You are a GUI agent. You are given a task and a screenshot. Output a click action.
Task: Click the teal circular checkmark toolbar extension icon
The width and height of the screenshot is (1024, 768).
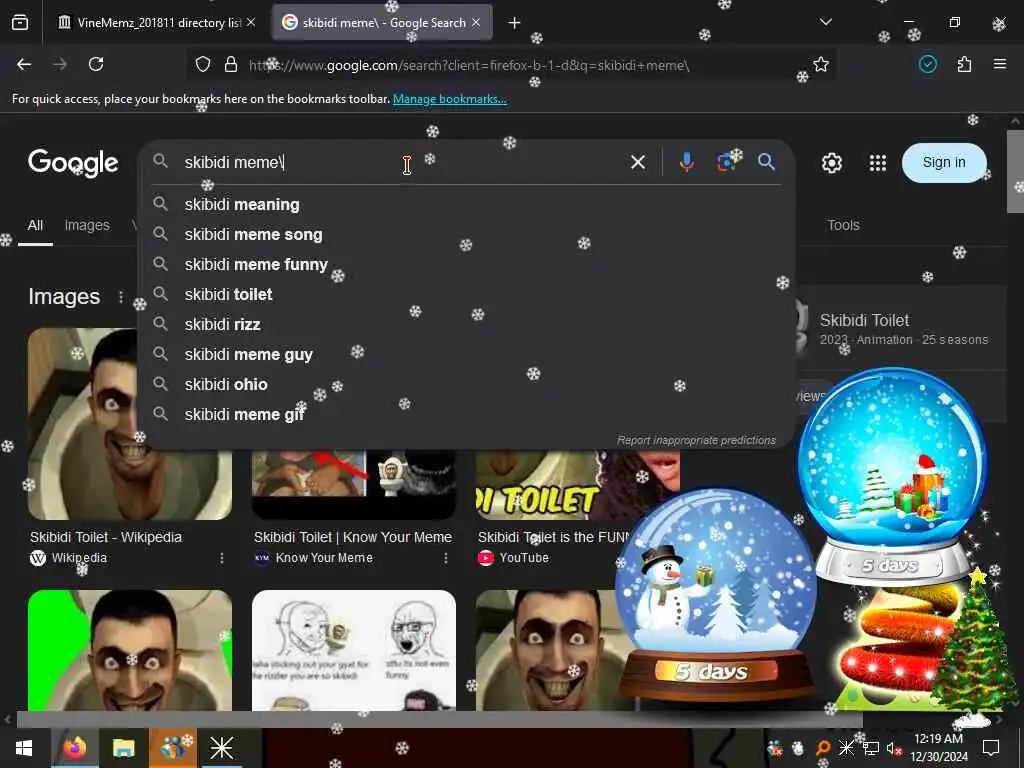(927, 64)
